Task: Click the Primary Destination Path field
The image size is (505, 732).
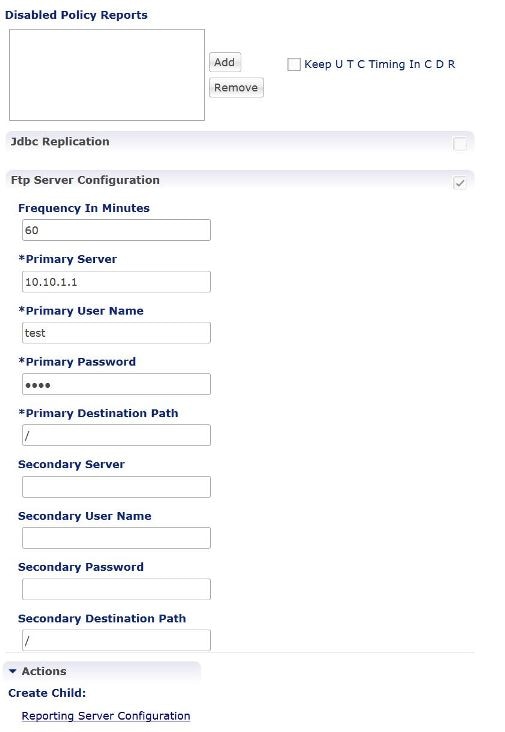Action: (116, 435)
